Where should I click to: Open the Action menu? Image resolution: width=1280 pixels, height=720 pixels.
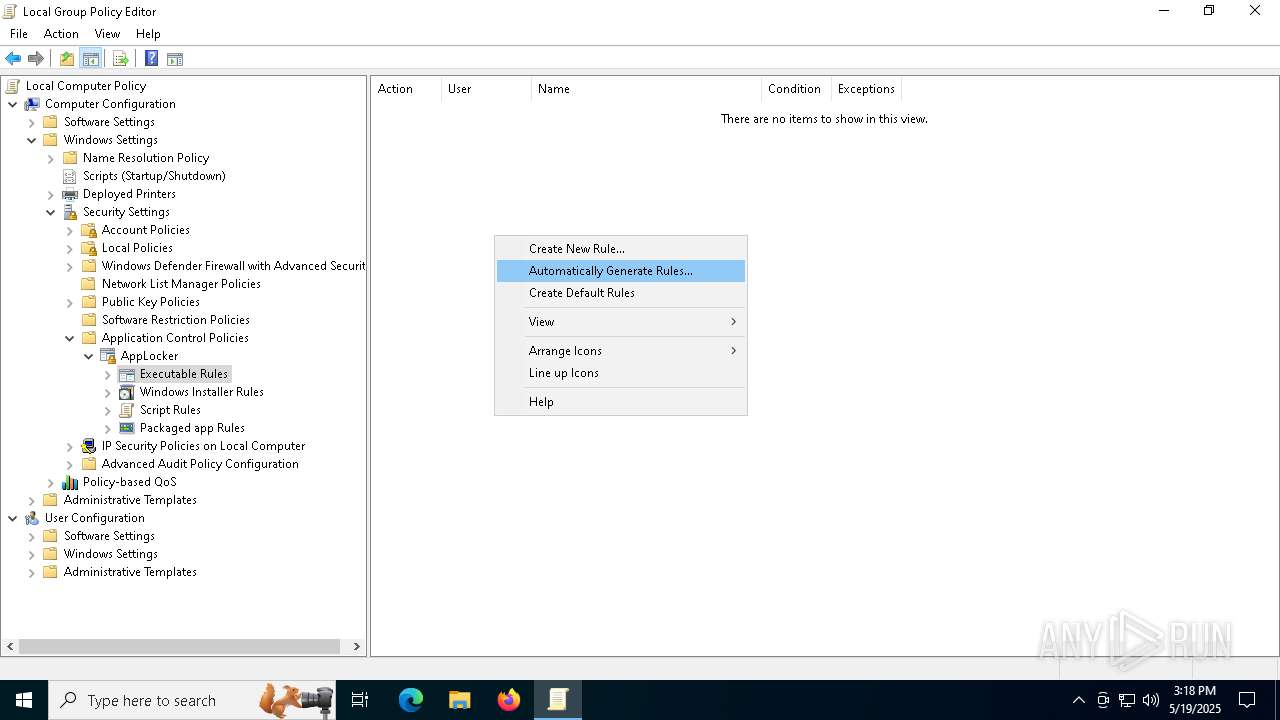tap(61, 34)
